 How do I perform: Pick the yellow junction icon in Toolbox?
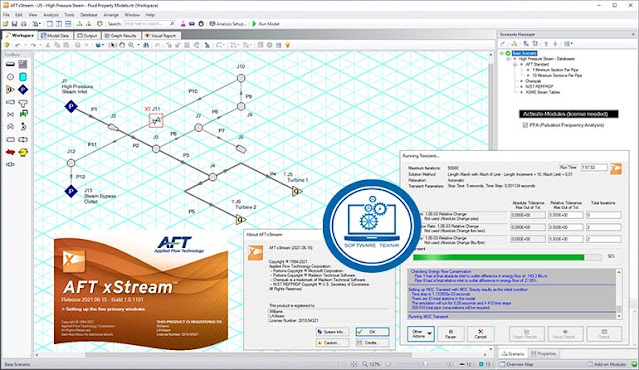pyautogui.click(x=23, y=152)
